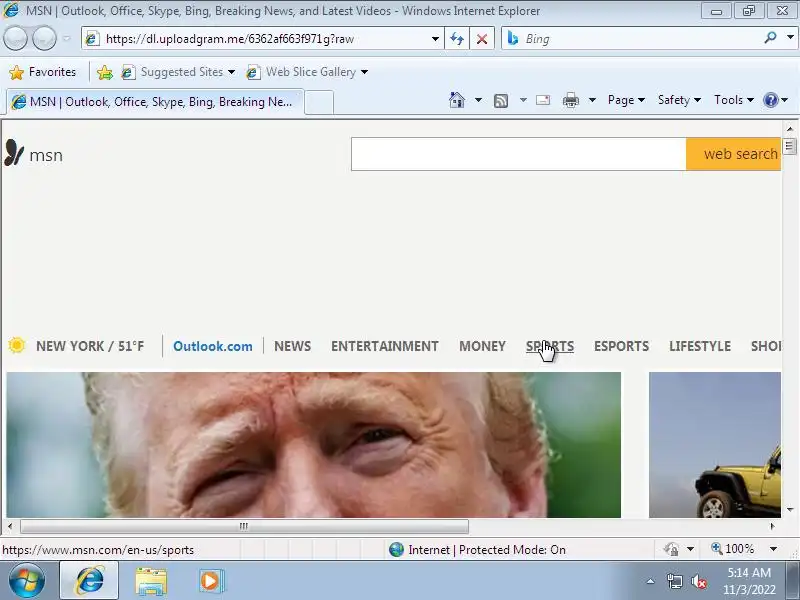This screenshot has height=600, width=800.
Task: Open the Web Slice Gallery item
Action: (307, 72)
